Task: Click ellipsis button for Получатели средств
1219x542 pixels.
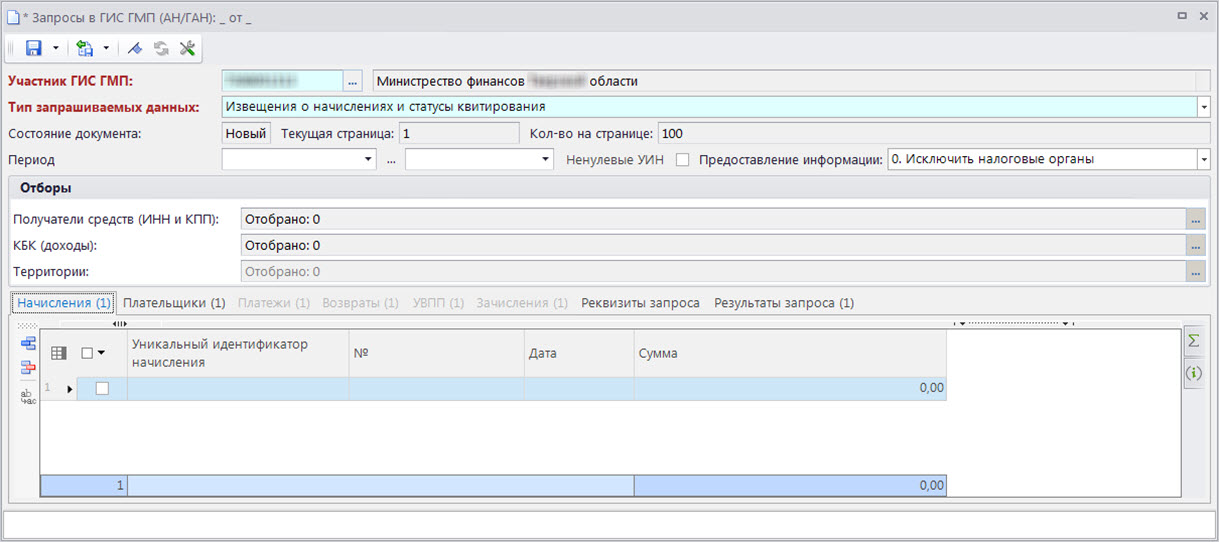Action: (x=1195, y=219)
